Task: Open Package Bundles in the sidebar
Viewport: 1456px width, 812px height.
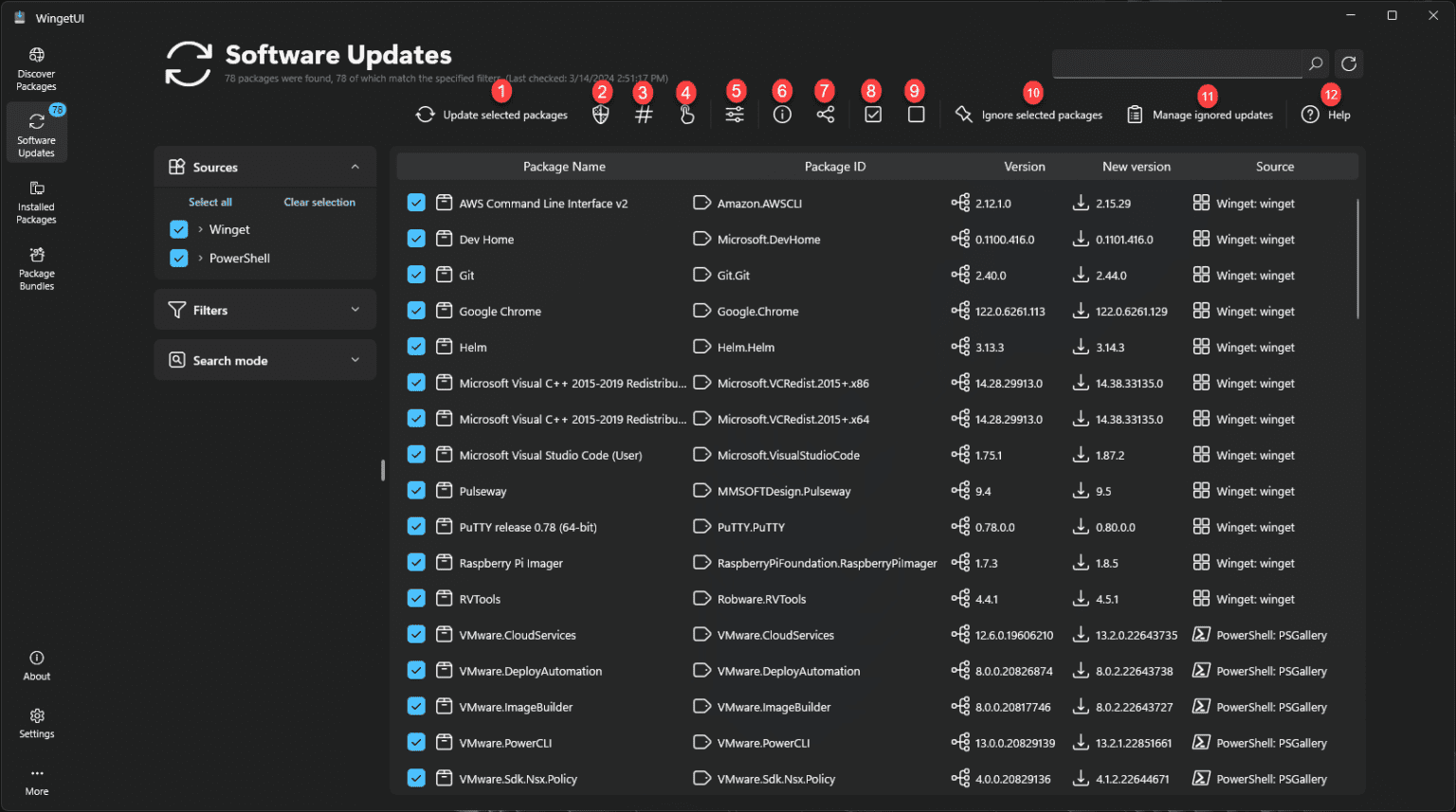Action: tap(36, 268)
